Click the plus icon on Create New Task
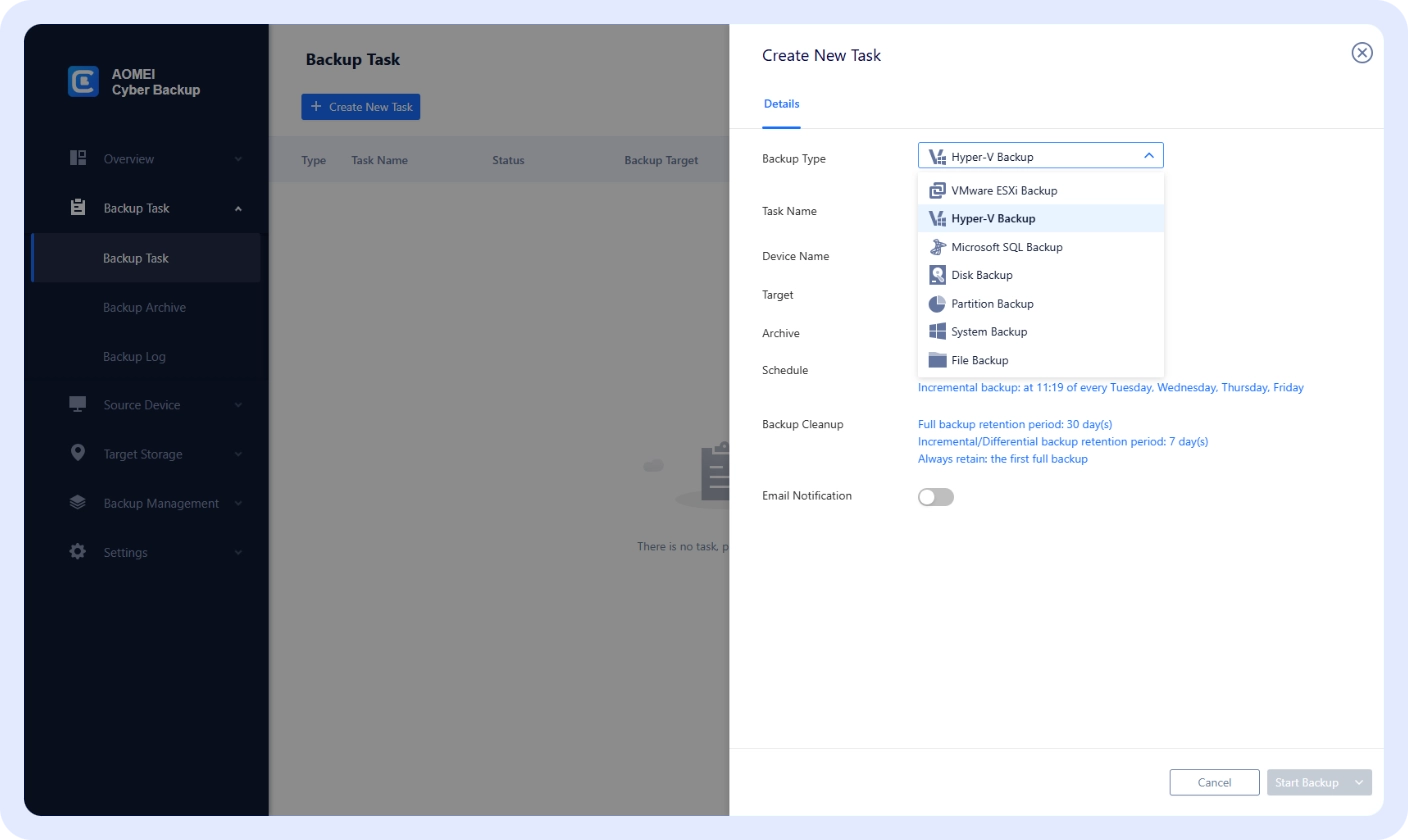Image resolution: width=1408 pixels, height=840 pixels. coord(316,106)
